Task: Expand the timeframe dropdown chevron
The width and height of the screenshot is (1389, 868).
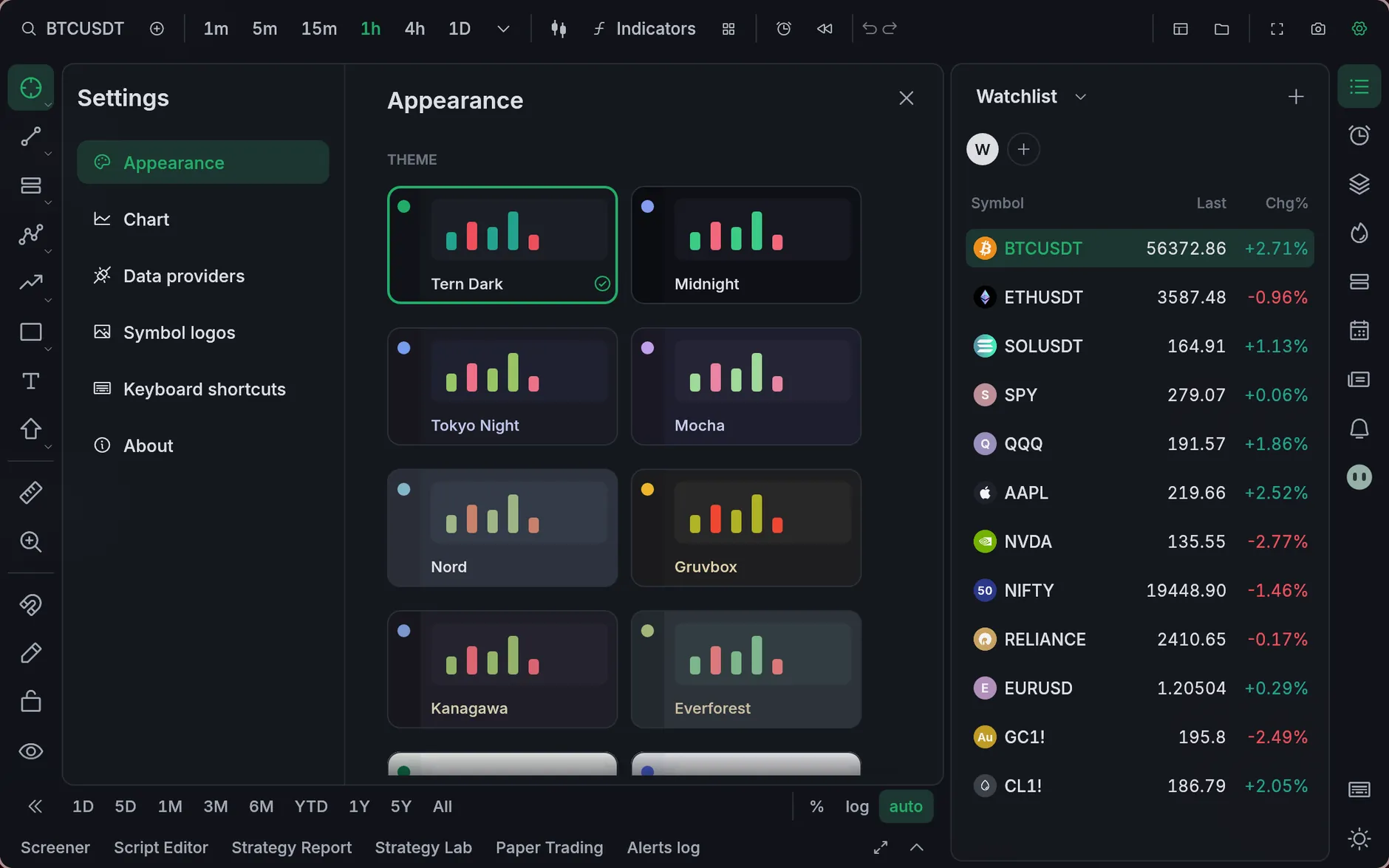Action: [x=503, y=29]
